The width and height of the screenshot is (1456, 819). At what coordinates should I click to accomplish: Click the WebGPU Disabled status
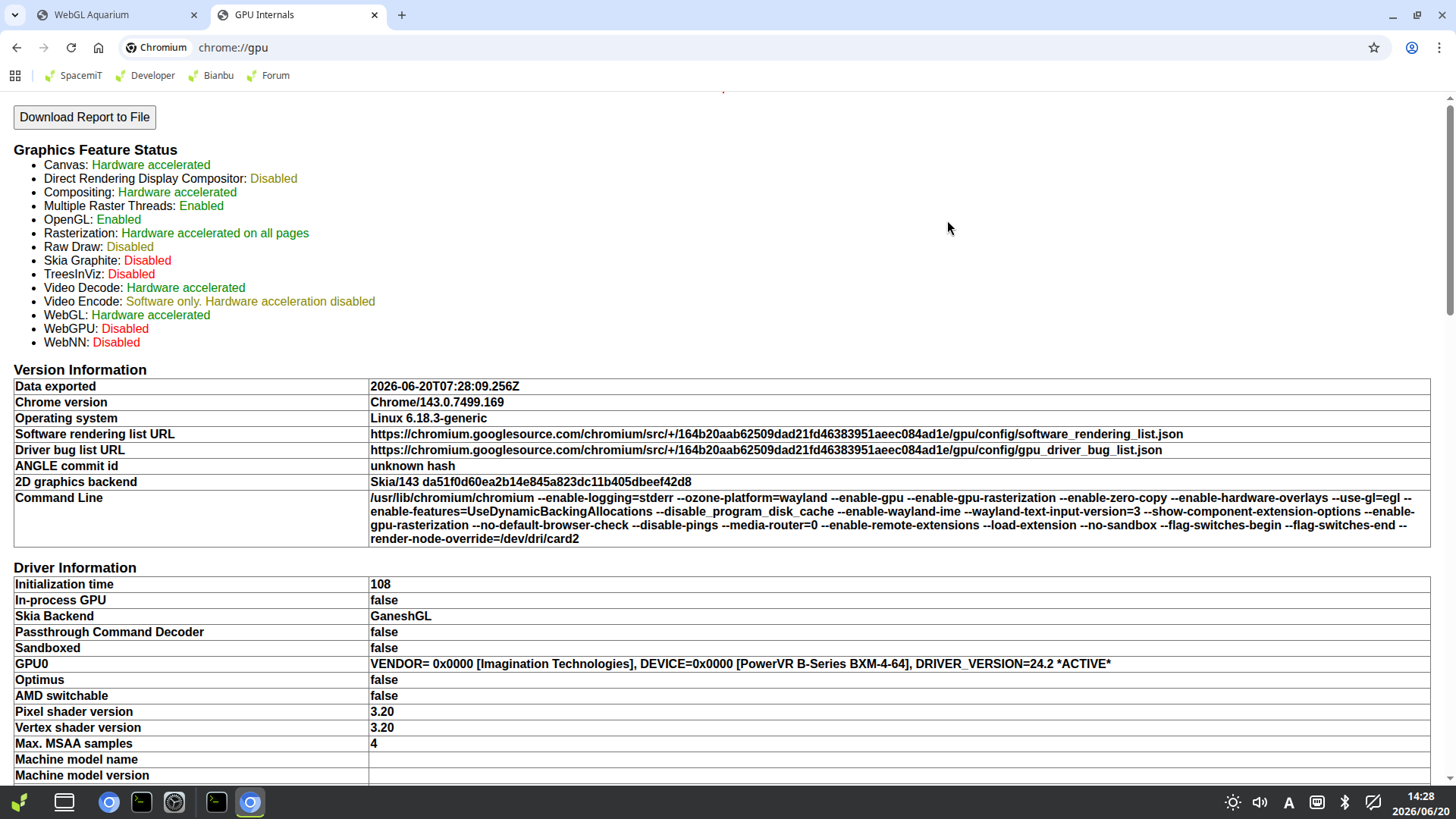[x=125, y=329]
